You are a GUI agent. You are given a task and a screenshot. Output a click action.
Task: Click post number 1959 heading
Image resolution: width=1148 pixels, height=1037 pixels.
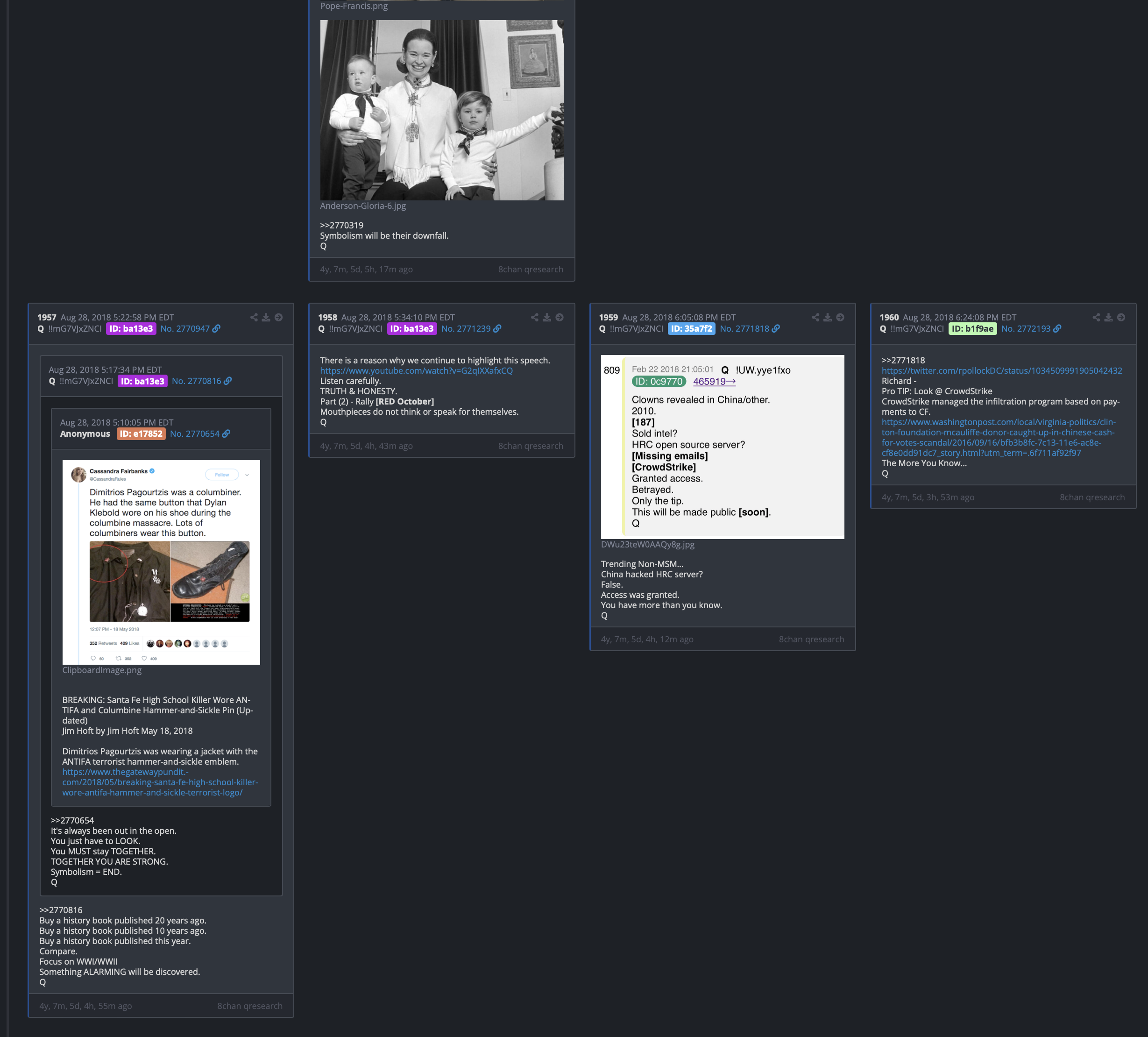point(608,317)
